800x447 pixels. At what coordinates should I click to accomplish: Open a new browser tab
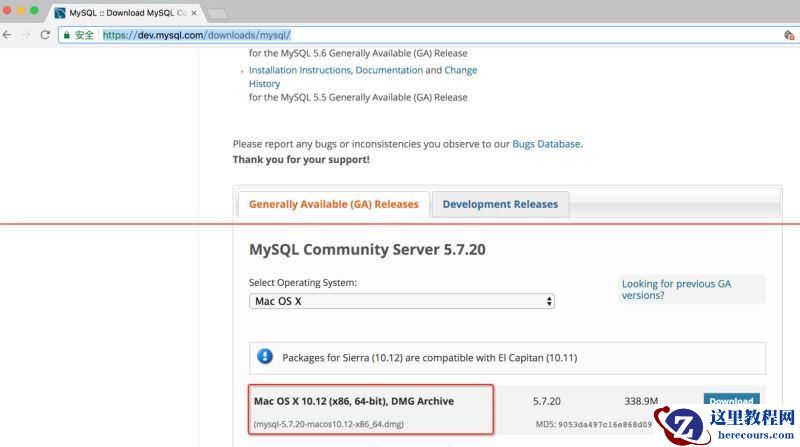click(x=217, y=13)
